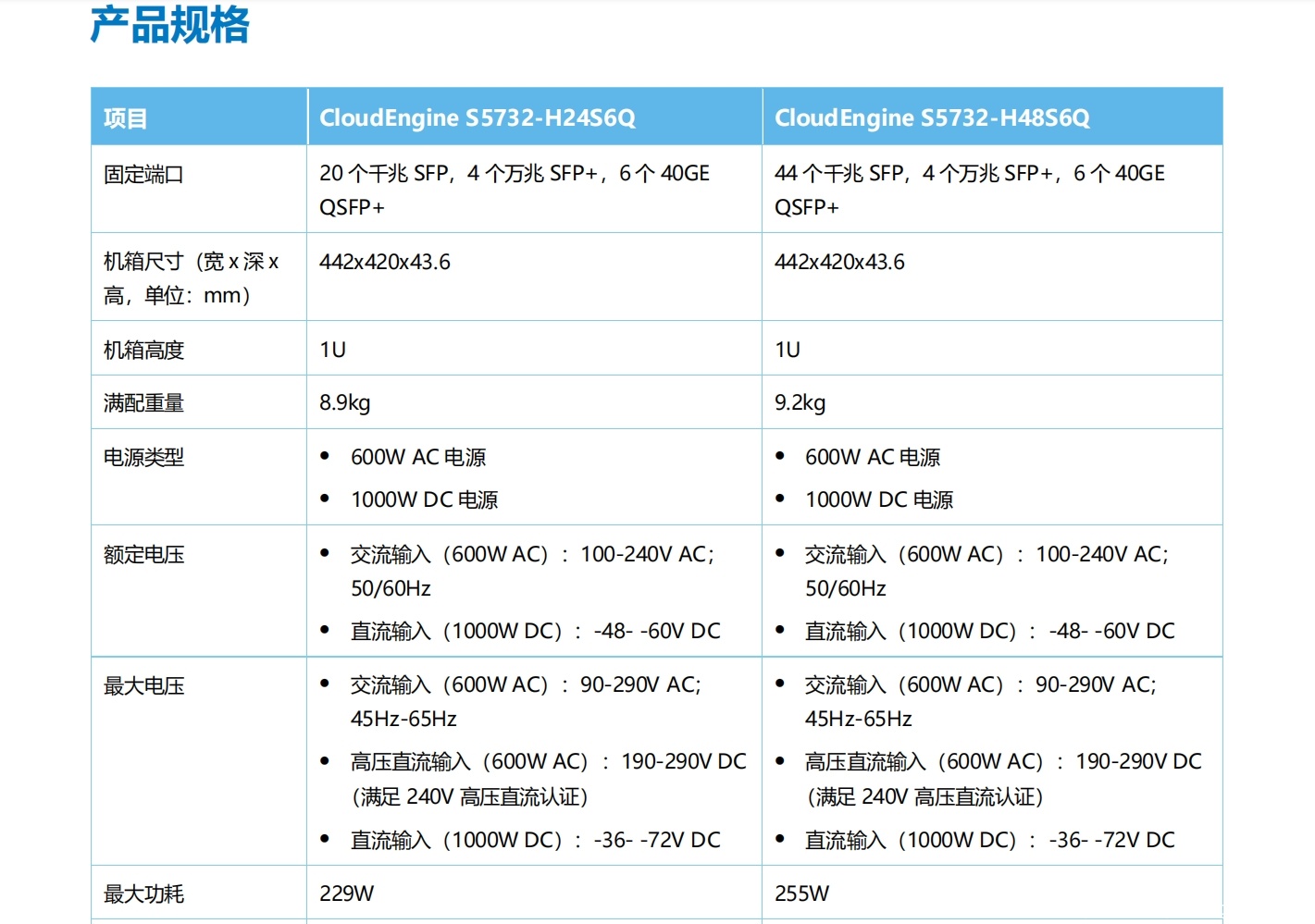This screenshot has height=924, width=1315.
Task: Click the 最大电压 row label
Action: coord(143,686)
